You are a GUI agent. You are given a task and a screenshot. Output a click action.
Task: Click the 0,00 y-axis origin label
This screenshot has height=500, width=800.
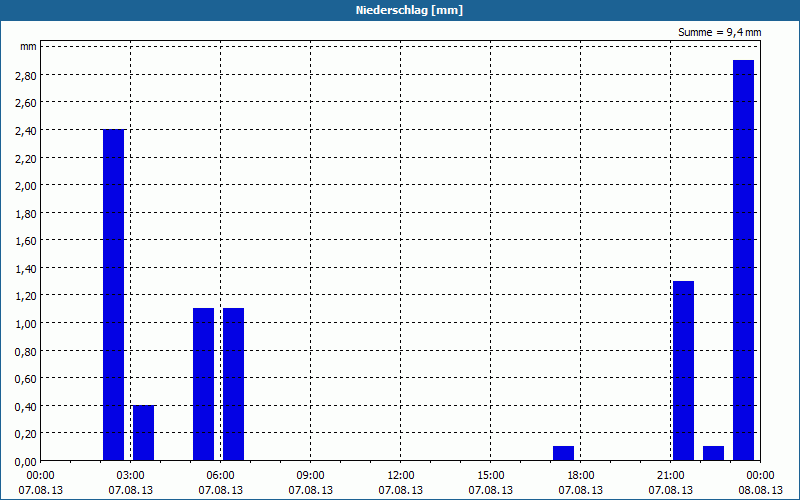click(x=27, y=462)
